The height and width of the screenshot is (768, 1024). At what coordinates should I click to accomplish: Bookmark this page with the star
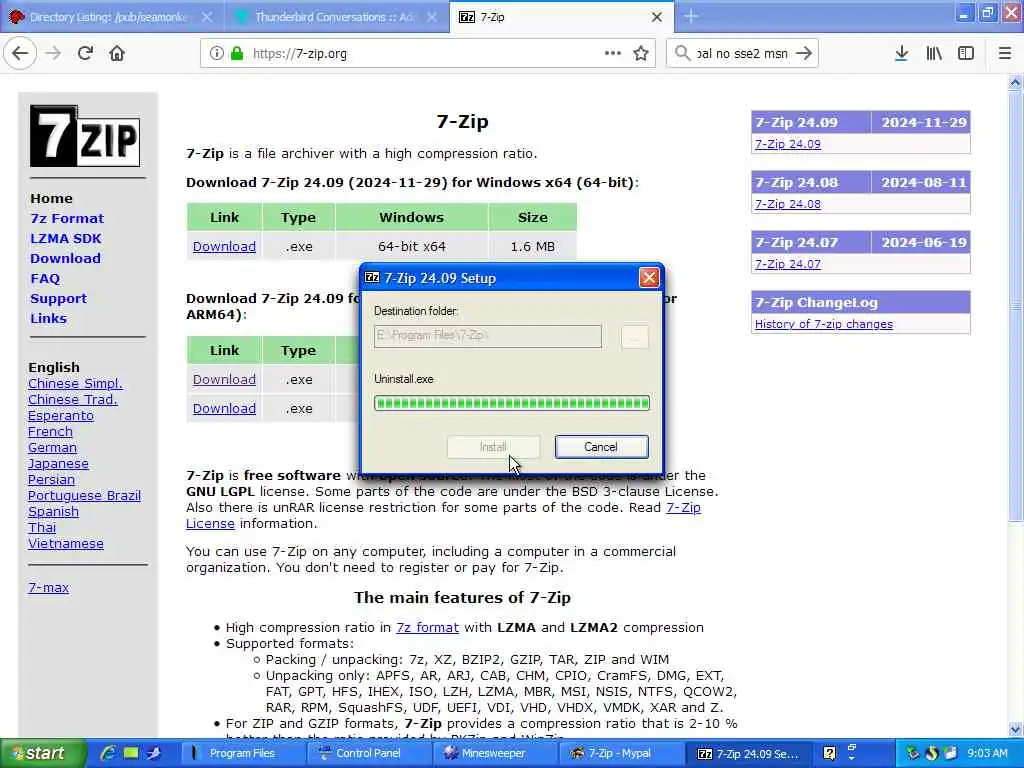(x=641, y=54)
